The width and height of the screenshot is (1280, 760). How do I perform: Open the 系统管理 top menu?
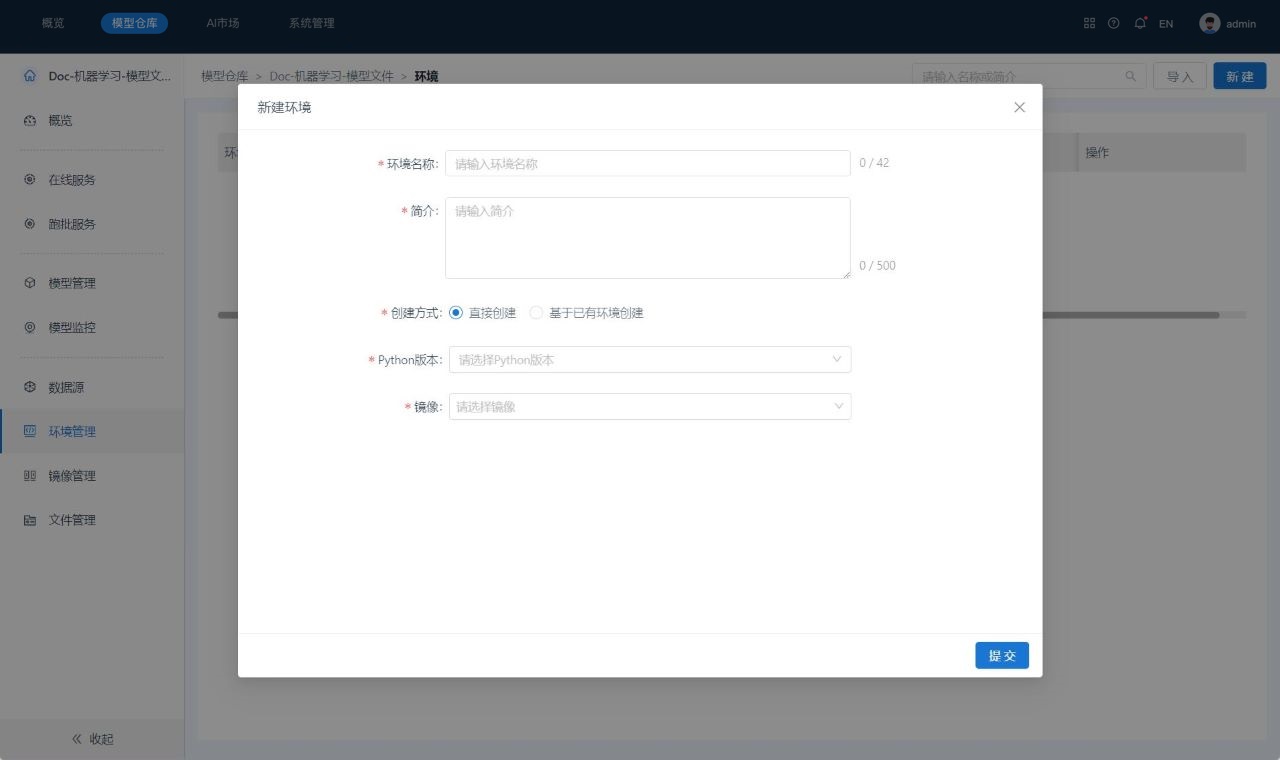[x=311, y=23]
